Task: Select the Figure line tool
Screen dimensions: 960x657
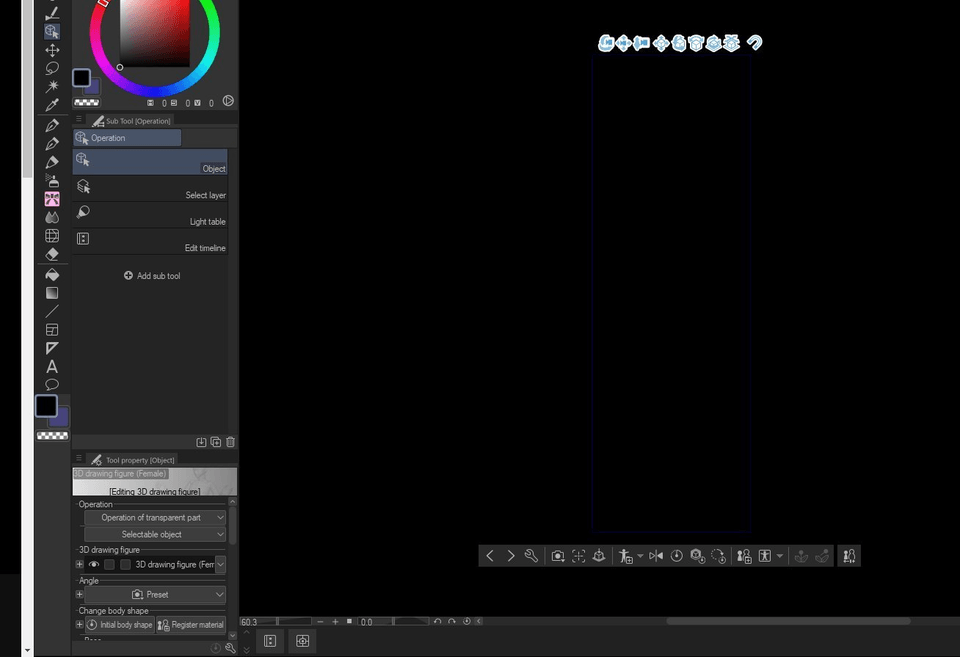Action: point(52,312)
